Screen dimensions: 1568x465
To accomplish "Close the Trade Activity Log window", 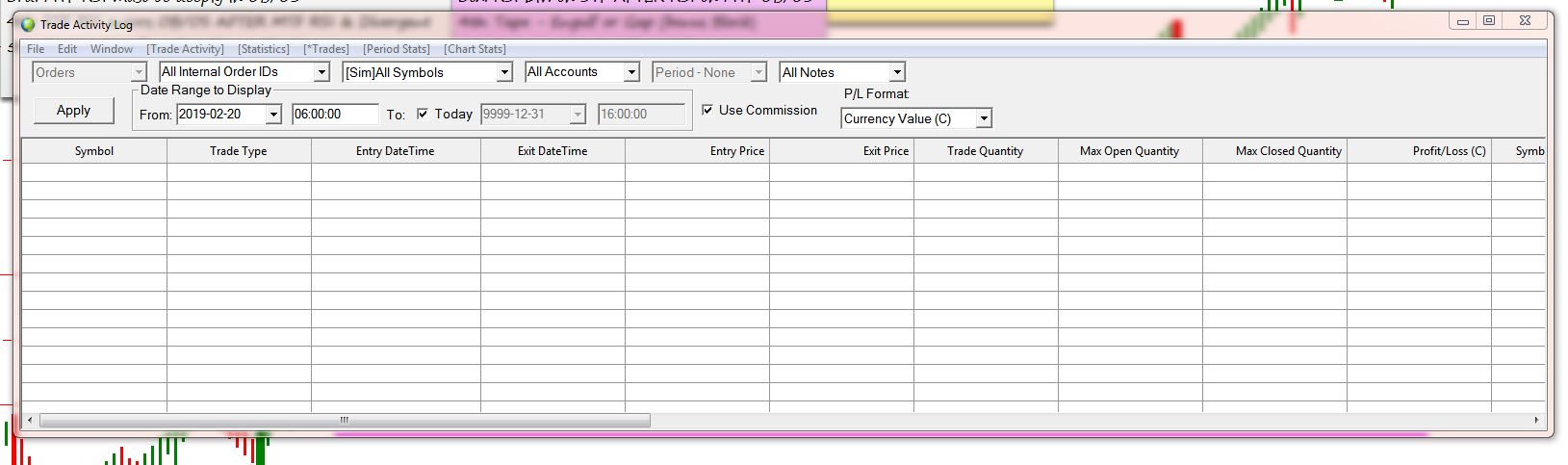I will coord(1525,21).
